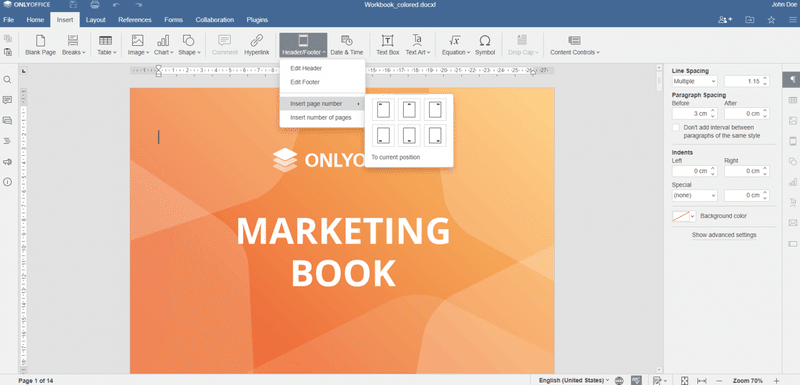Undo the last action
Viewport: 800px width, 385px height.
(x=116, y=5)
